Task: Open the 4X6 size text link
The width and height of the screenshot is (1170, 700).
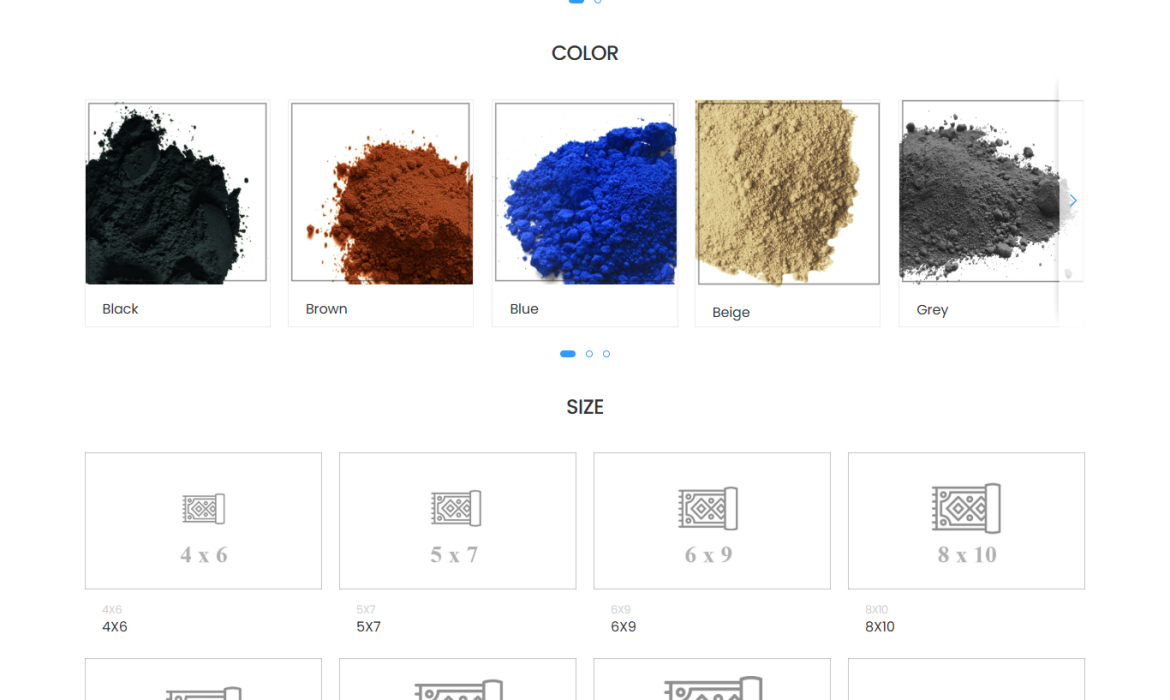Action: coord(115,627)
